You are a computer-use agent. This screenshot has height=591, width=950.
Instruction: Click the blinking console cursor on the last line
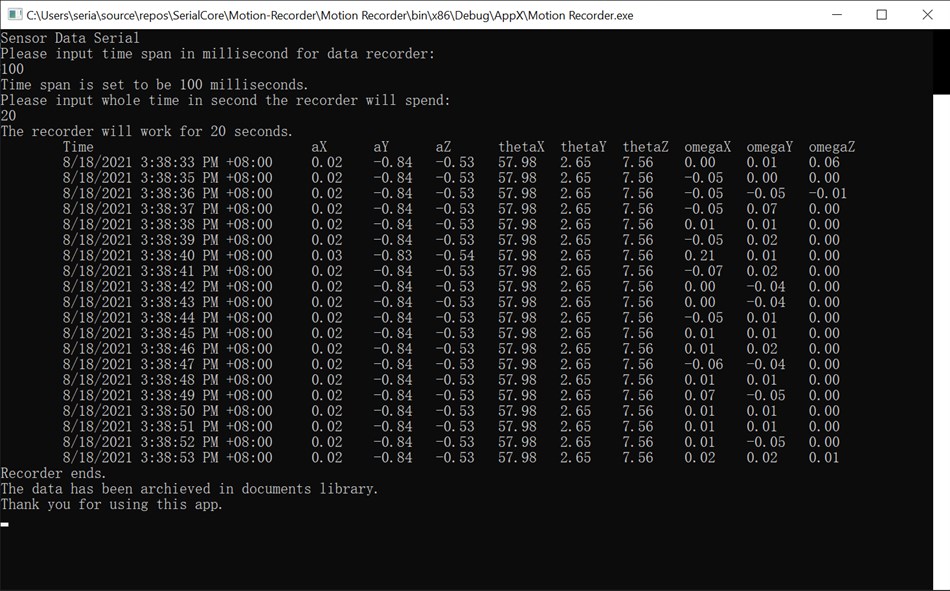[x=4, y=524]
